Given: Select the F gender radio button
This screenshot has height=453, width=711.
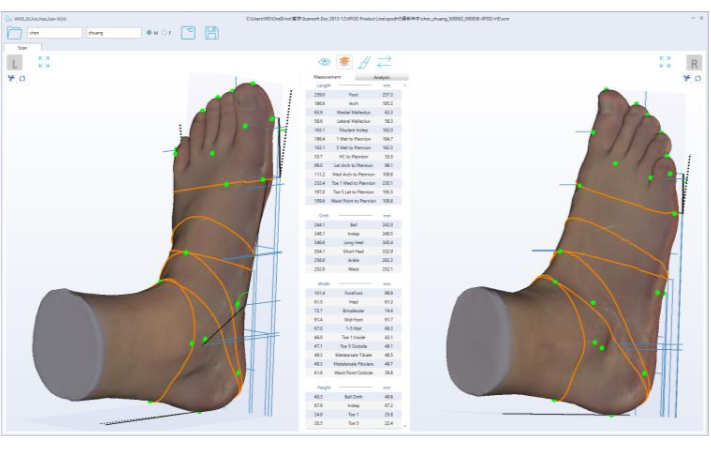Looking at the screenshot, I should point(164,32).
